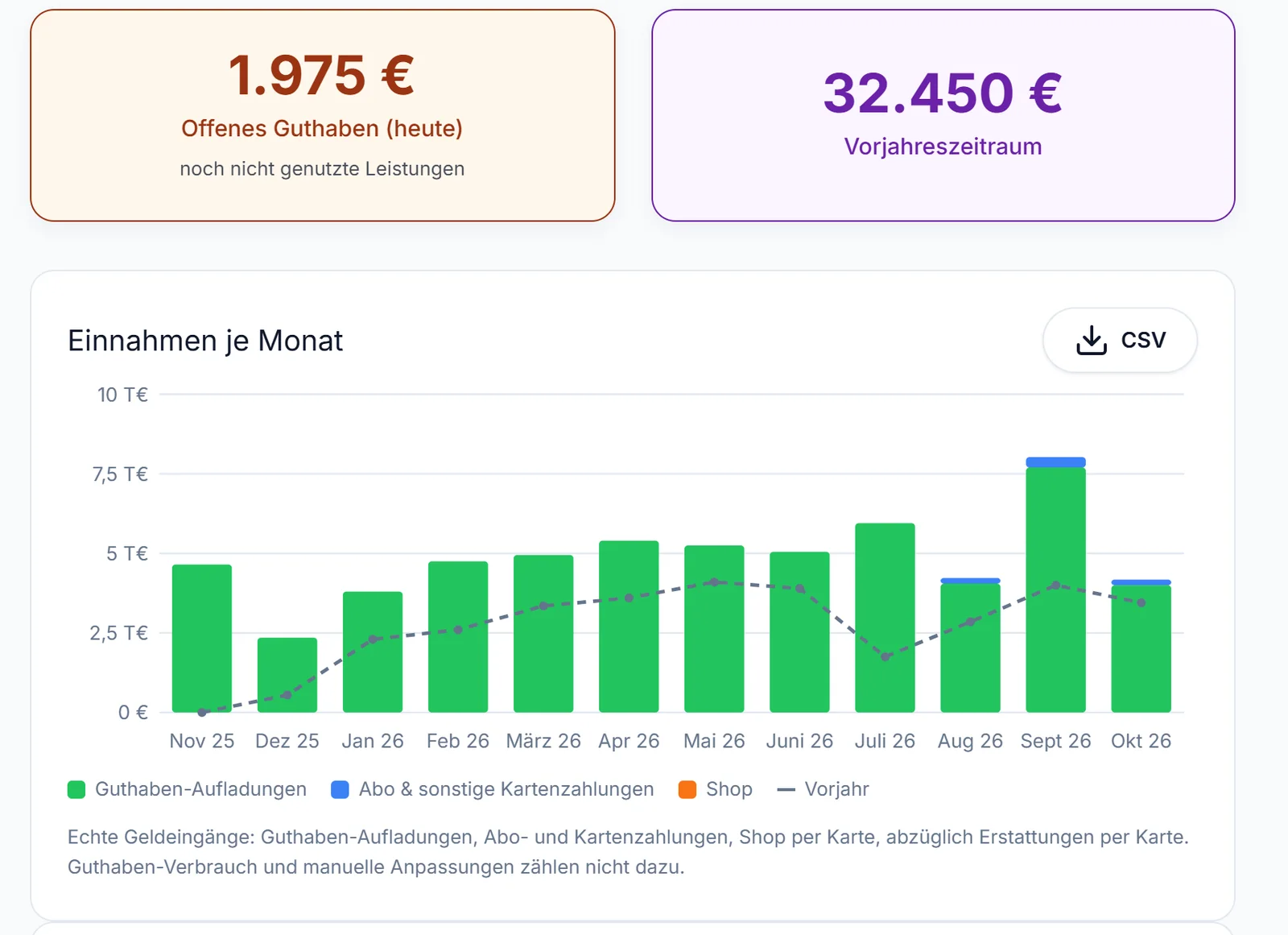The image size is (1288, 935).
Task: Click the 10 T€ axis label
Action: [x=123, y=395]
